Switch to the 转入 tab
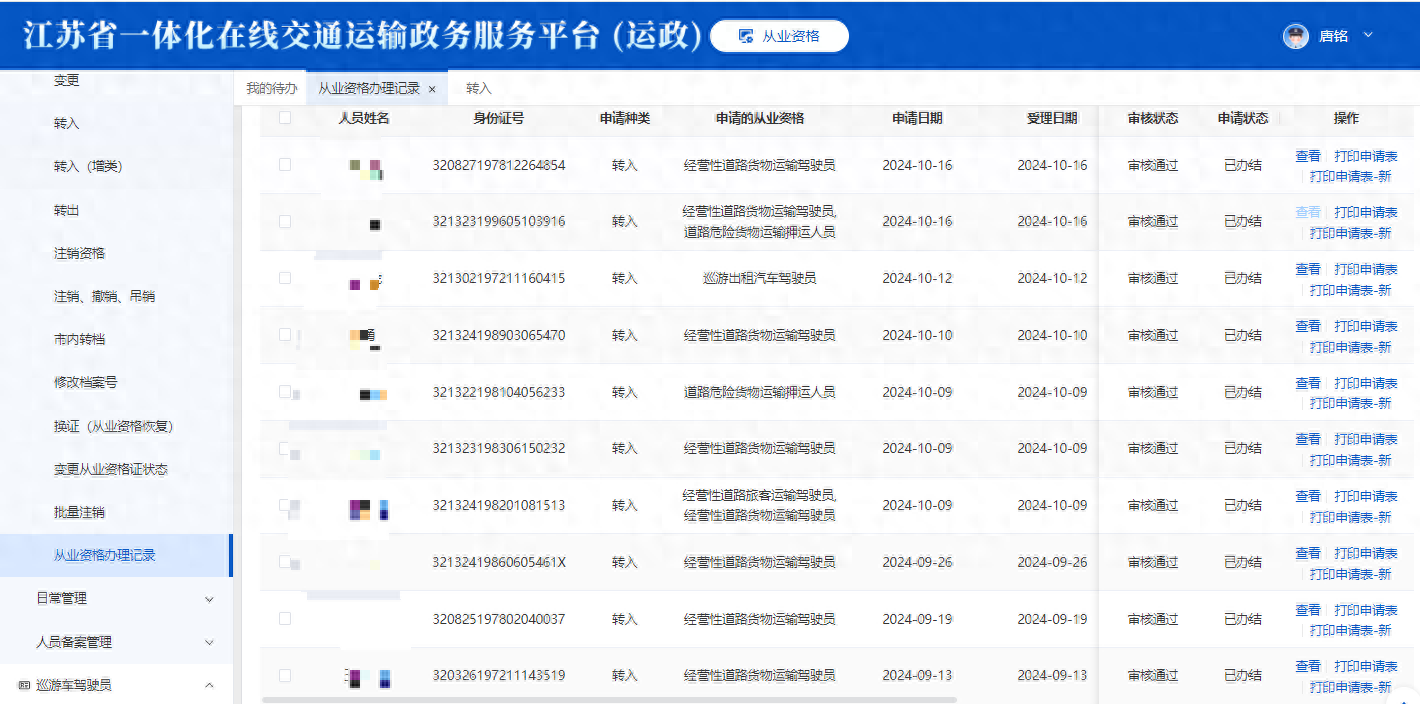Image resolution: width=1420 pixels, height=704 pixels. [x=479, y=88]
